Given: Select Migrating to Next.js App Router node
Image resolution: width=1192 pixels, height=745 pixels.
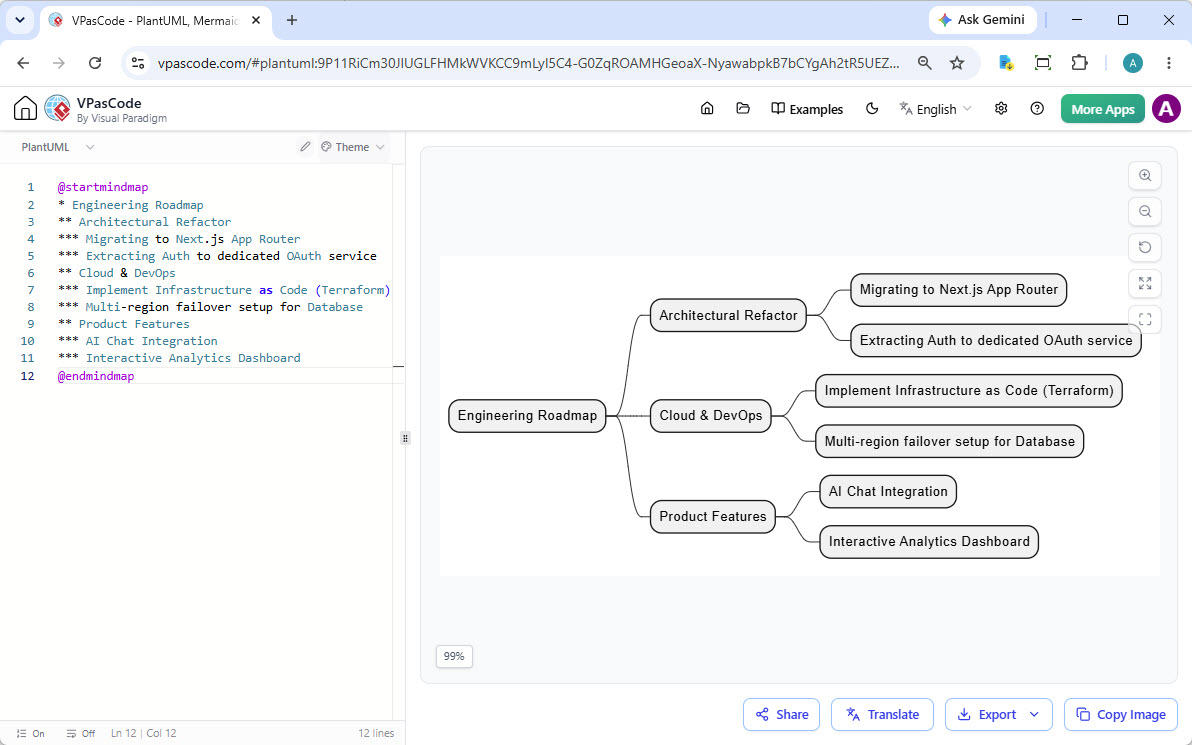Looking at the screenshot, I should click(958, 290).
